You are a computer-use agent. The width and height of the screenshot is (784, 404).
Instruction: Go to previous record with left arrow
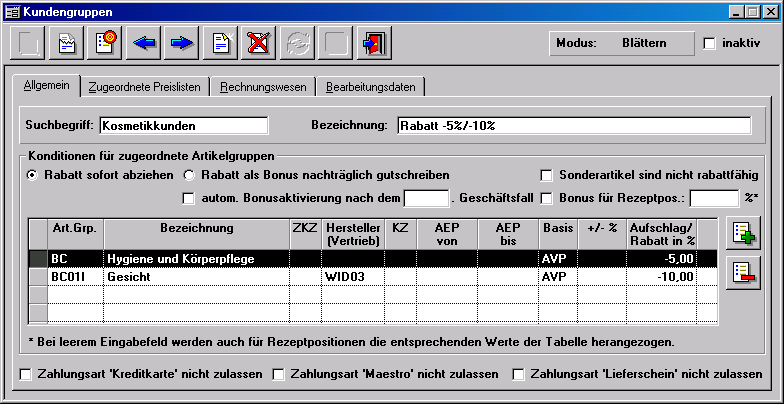tap(144, 43)
